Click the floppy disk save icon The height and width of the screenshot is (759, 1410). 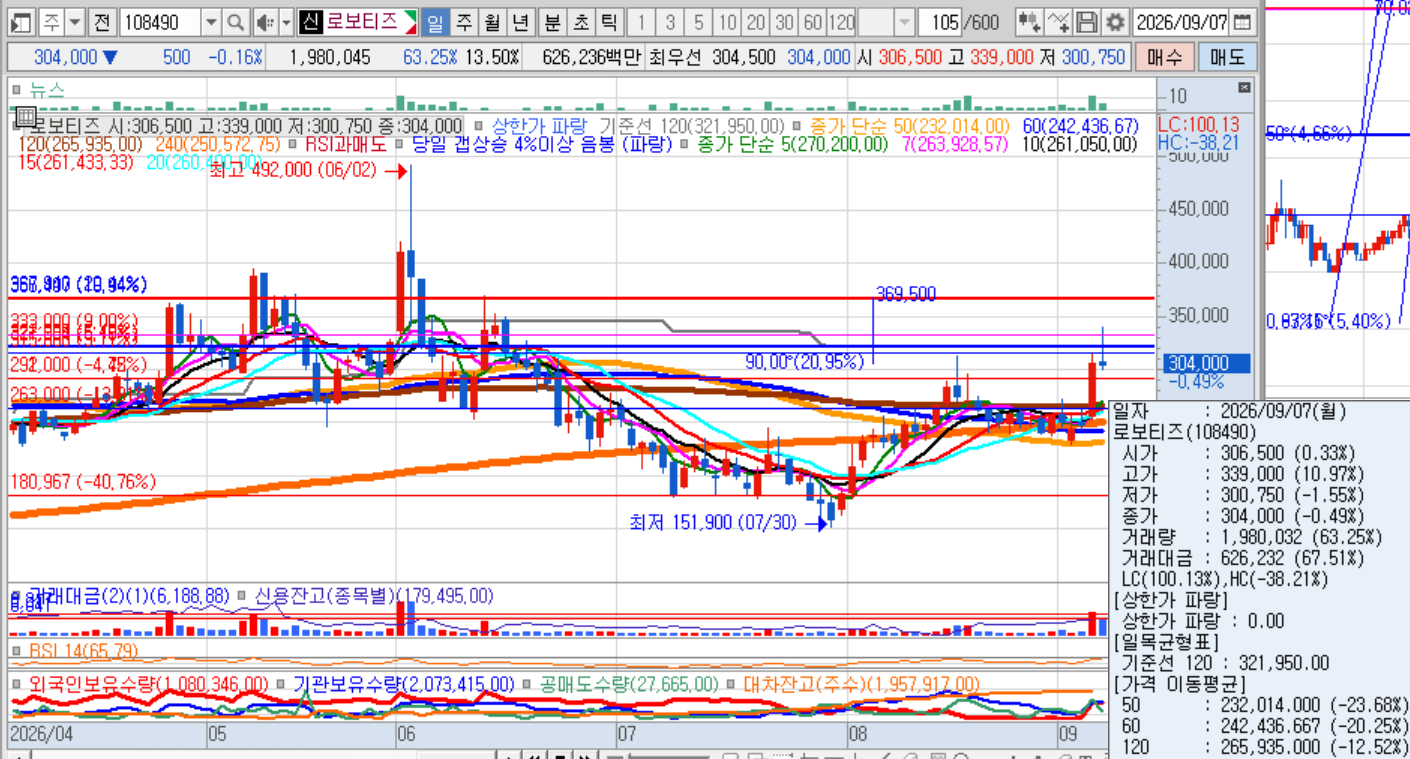1087,22
